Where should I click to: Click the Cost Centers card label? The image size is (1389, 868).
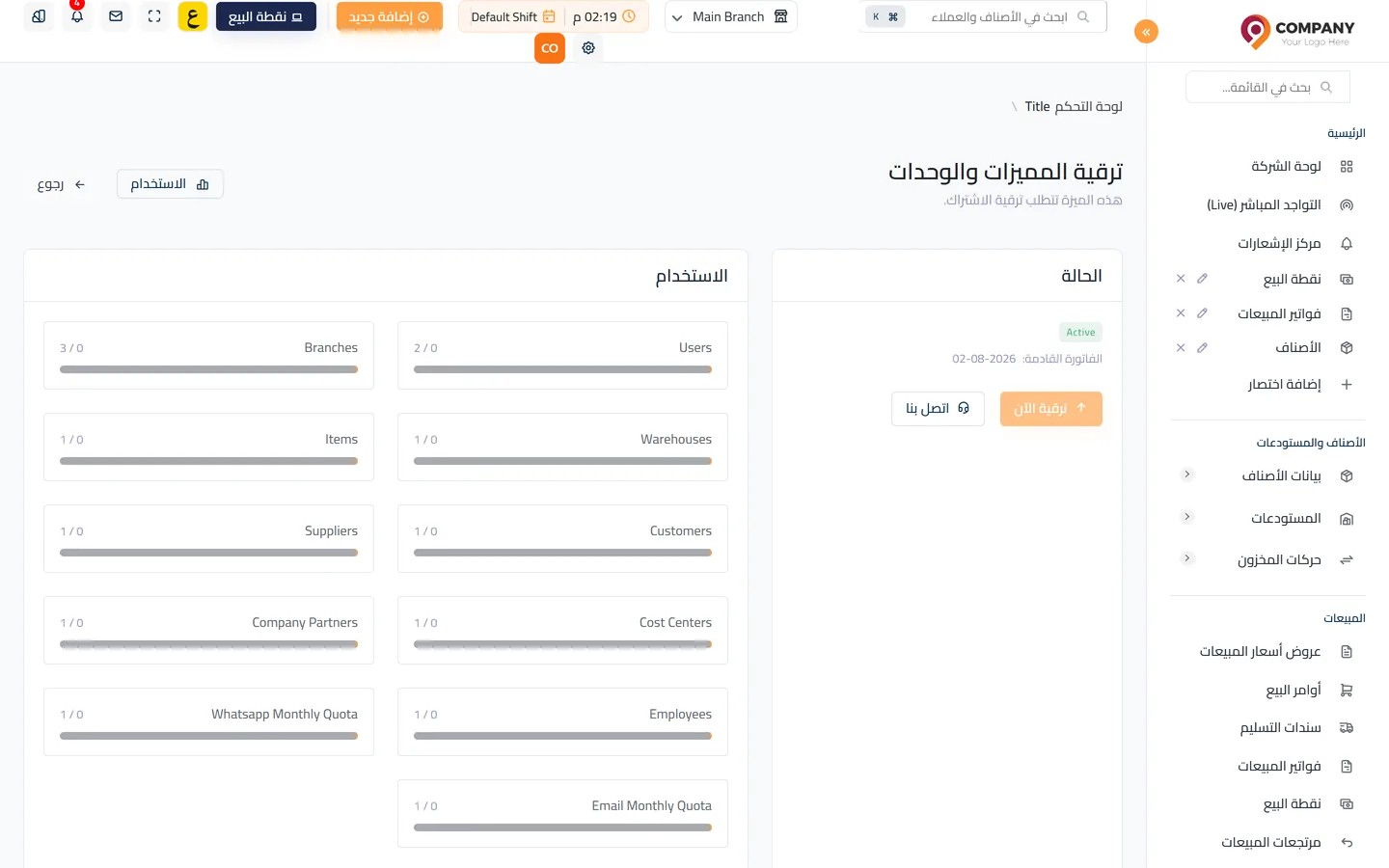675,622
